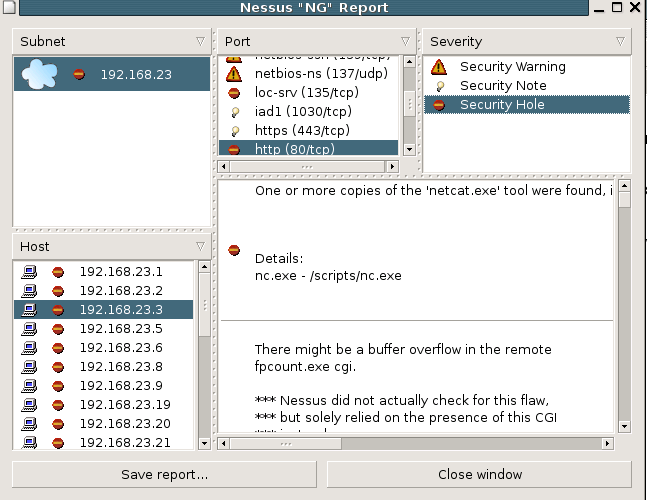Click the Port list scroll down arrow

(409, 149)
